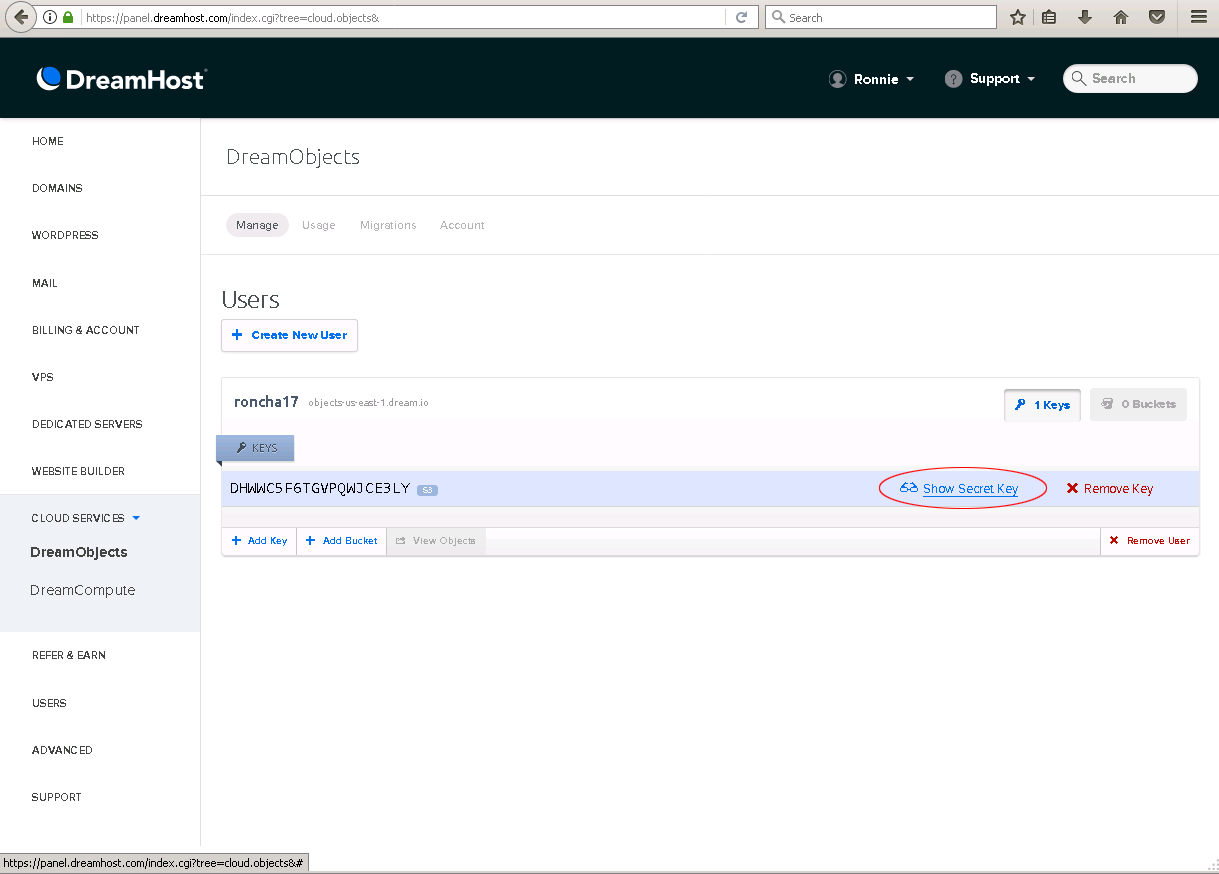This screenshot has height=874, width=1219.
Task: Click the DreamHost panel Search box
Action: (x=1130, y=79)
